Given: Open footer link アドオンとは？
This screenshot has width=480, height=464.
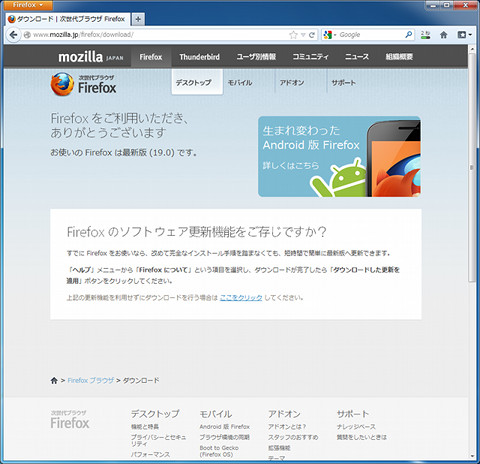Looking at the screenshot, I should 287,427.
